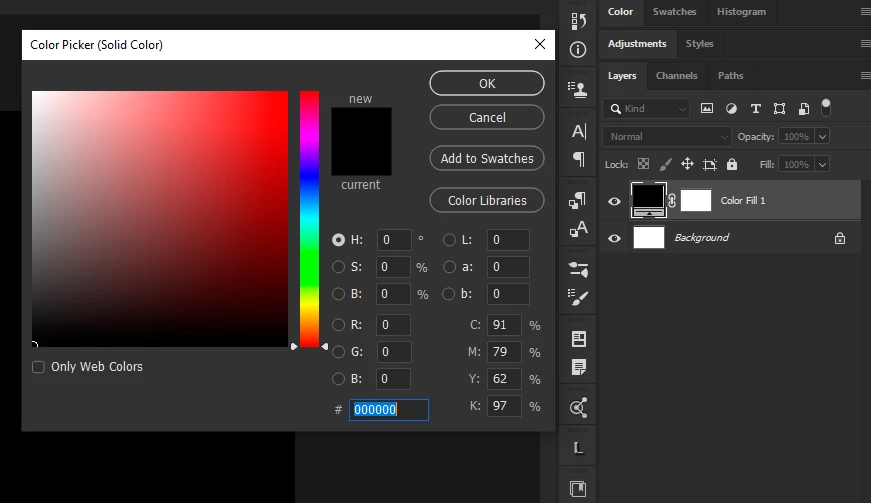Screen dimensions: 871x503
Task: Click inside the color field gradient
Action: pyautogui.click(x=160, y=219)
